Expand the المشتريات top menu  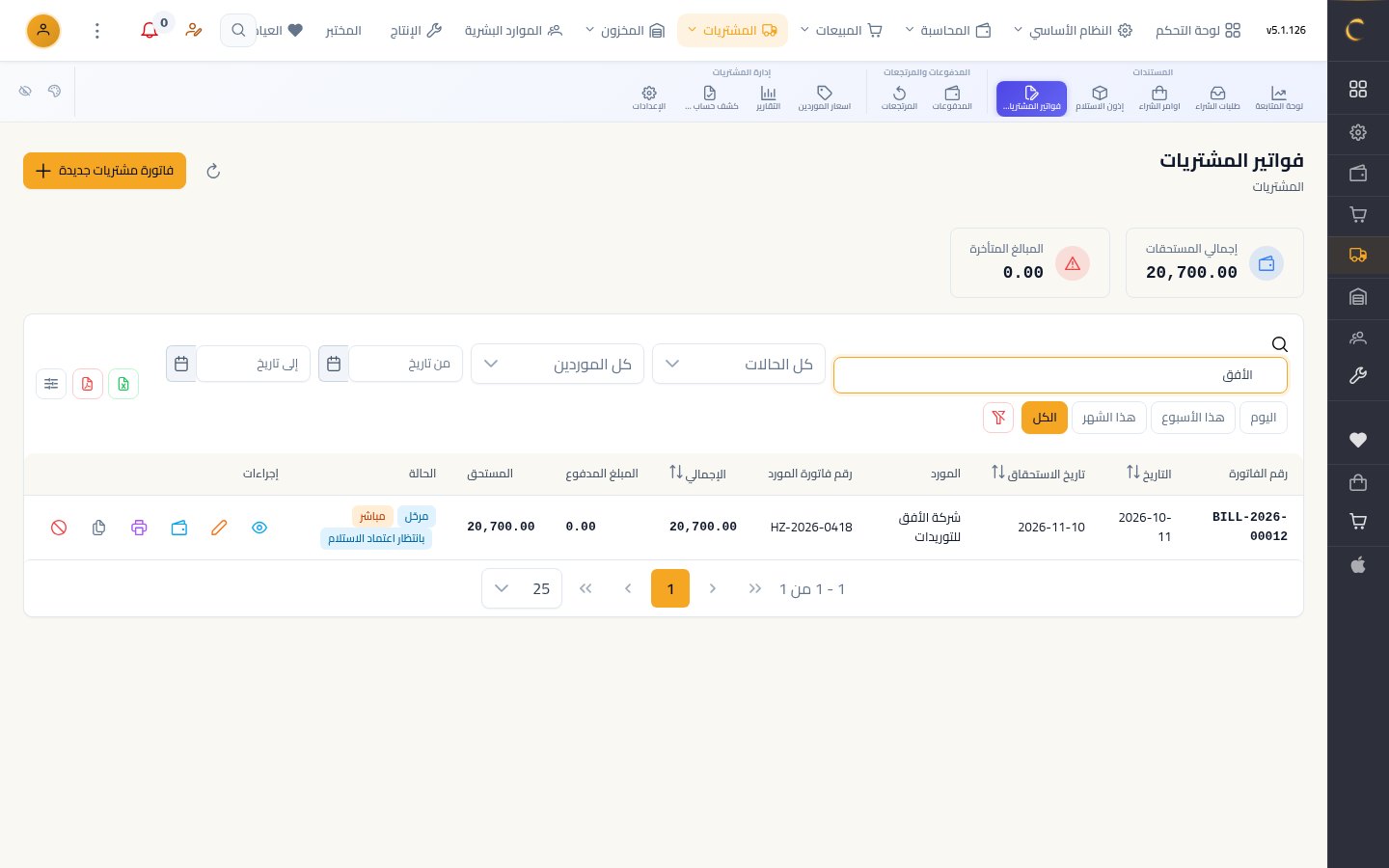point(732,31)
